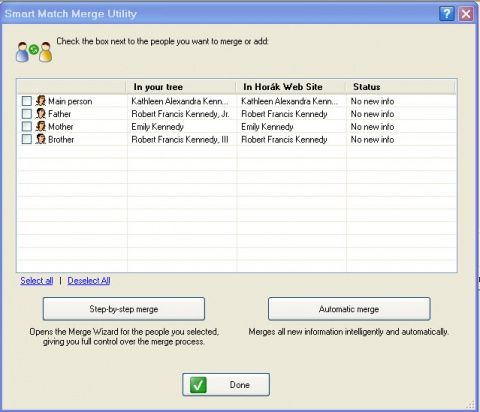Click the Father row person icon

point(41,114)
